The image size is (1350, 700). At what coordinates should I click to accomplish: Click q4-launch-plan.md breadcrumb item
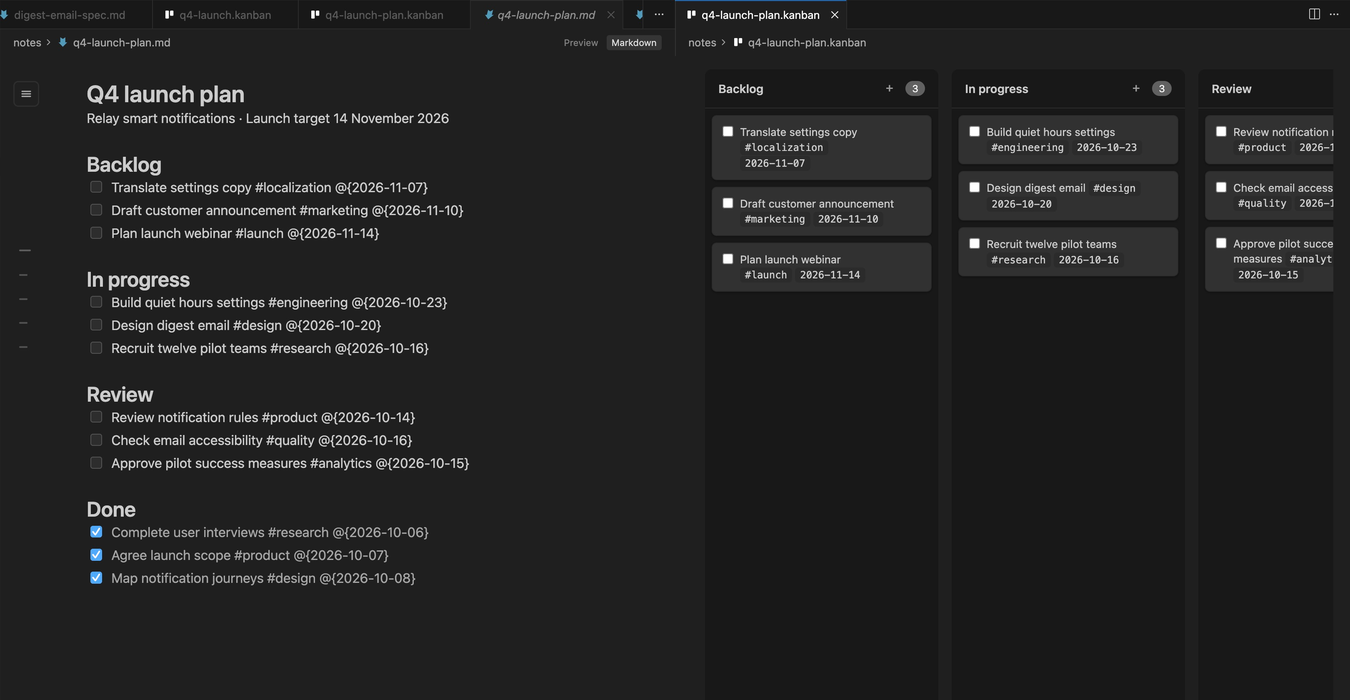pos(121,43)
